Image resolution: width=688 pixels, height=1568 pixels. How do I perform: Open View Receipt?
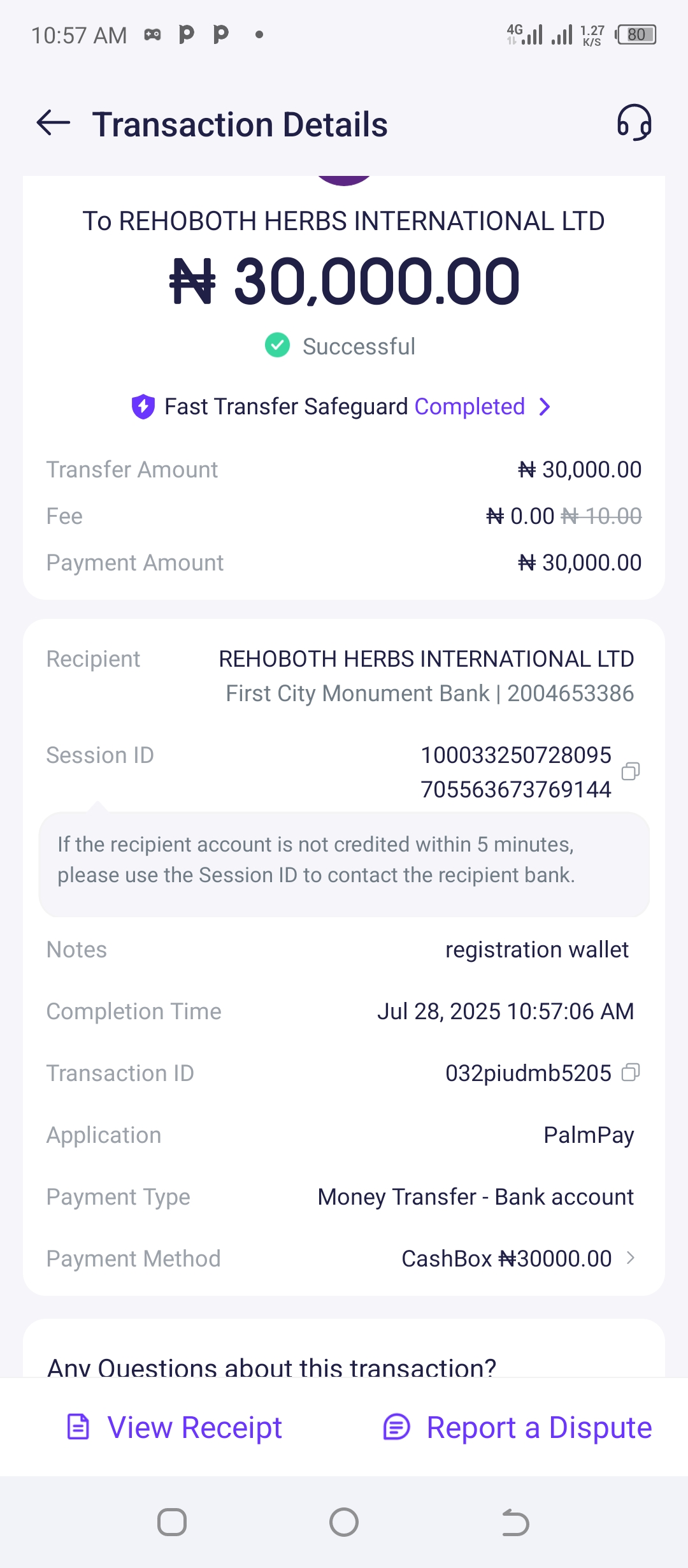(x=194, y=1428)
